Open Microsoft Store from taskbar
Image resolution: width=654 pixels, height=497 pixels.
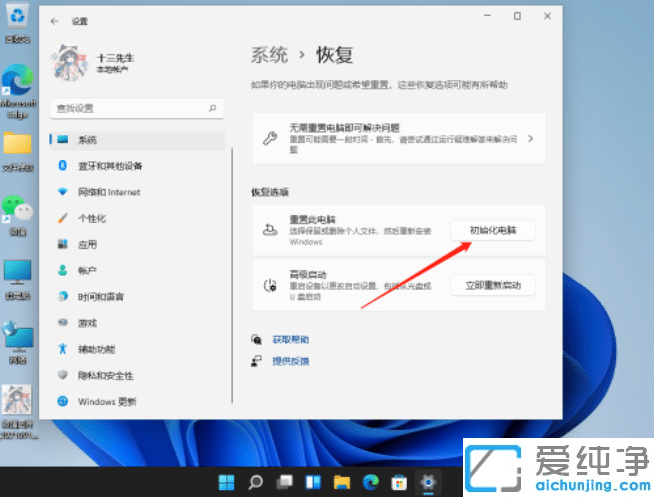click(399, 482)
